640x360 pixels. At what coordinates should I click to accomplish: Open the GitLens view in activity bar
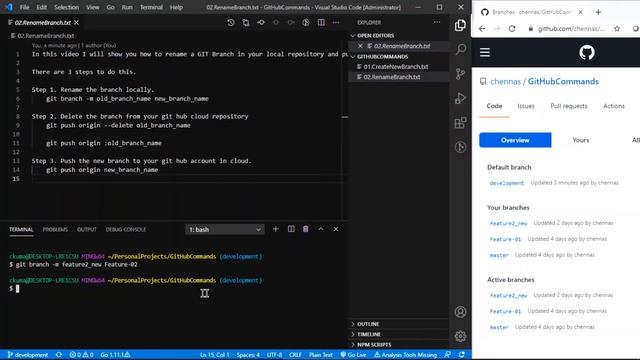click(460, 147)
